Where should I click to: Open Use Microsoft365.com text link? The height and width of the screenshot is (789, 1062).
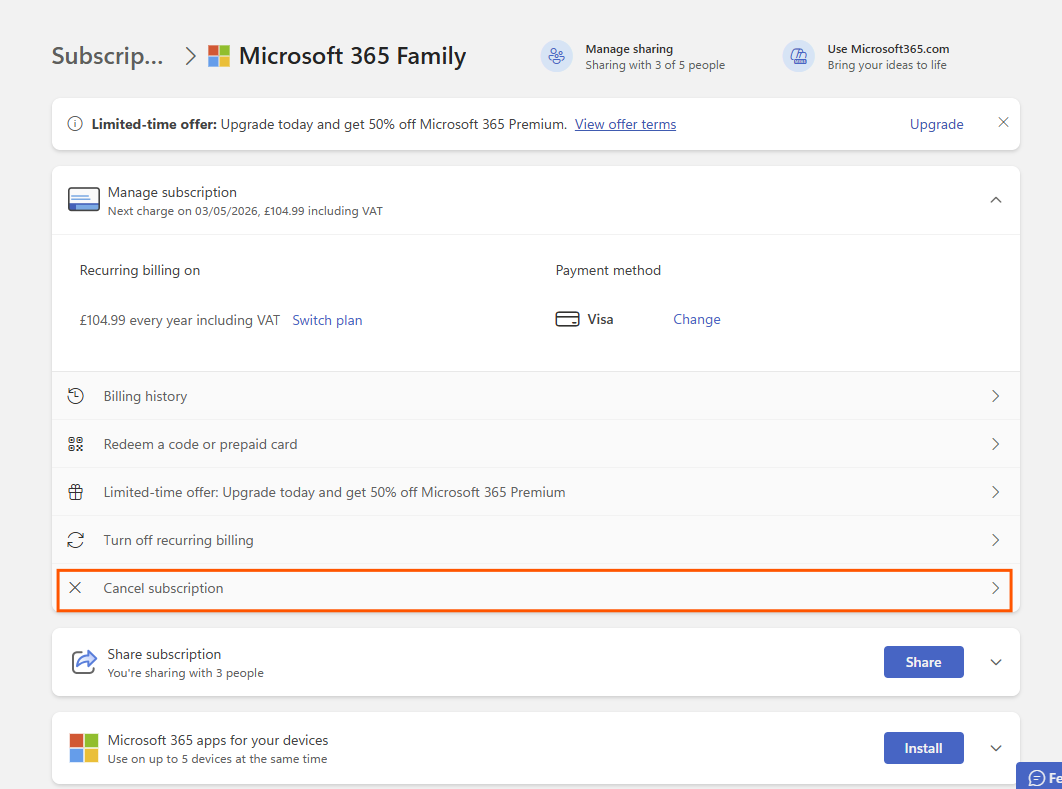click(888, 49)
